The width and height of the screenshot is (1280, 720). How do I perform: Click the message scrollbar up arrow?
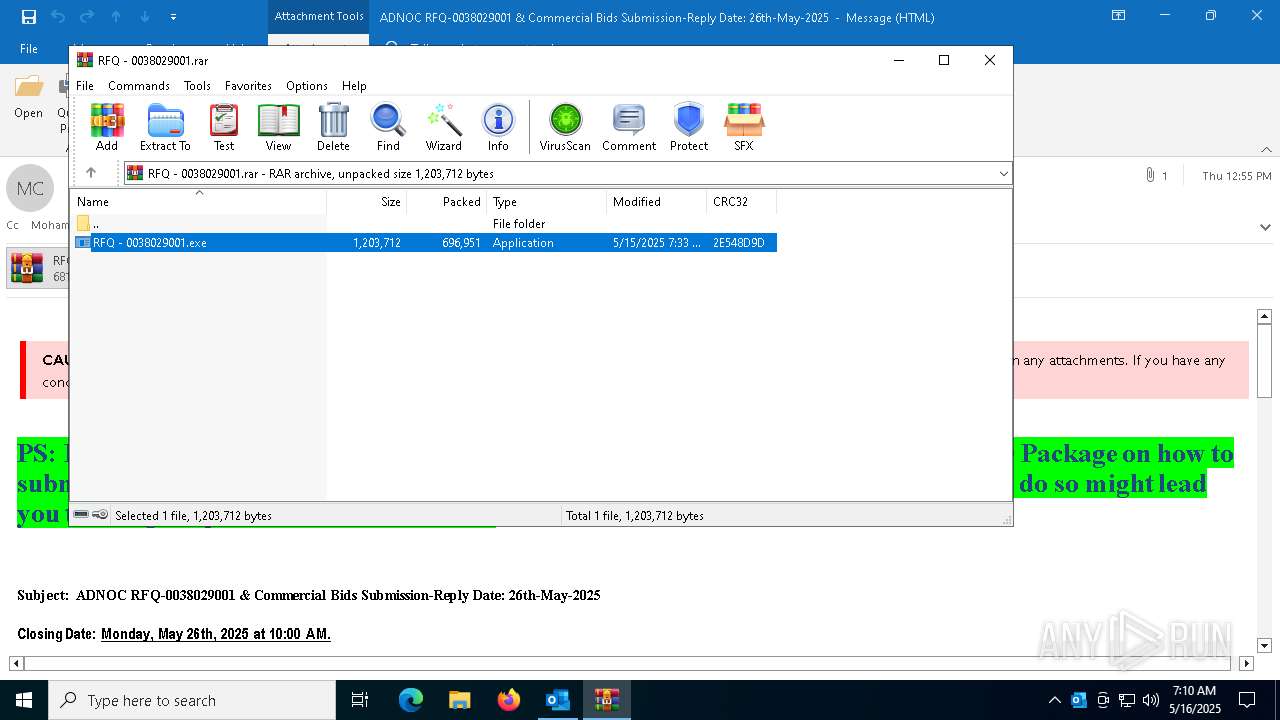click(x=1264, y=317)
